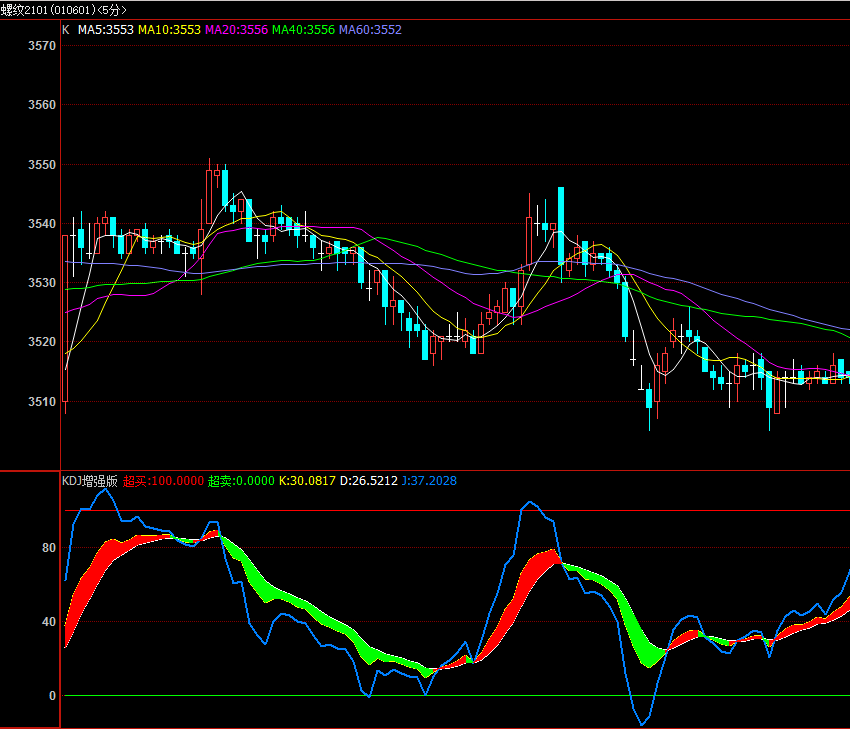Viewport: 850px width, 729px height.
Task: Select the MA60:3552 indicator label
Action: coord(371,30)
